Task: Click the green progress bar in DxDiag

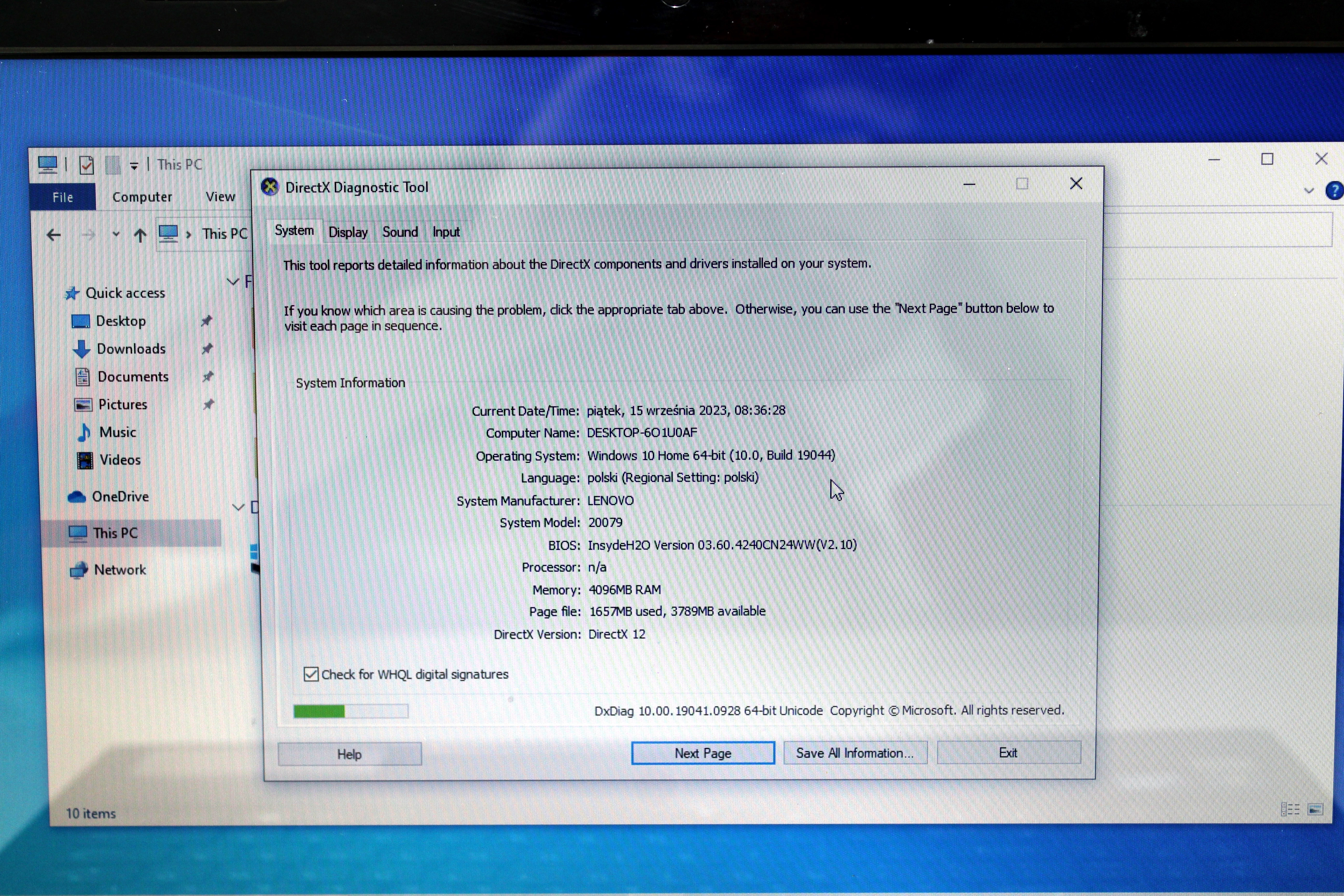Action: [x=351, y=711]
